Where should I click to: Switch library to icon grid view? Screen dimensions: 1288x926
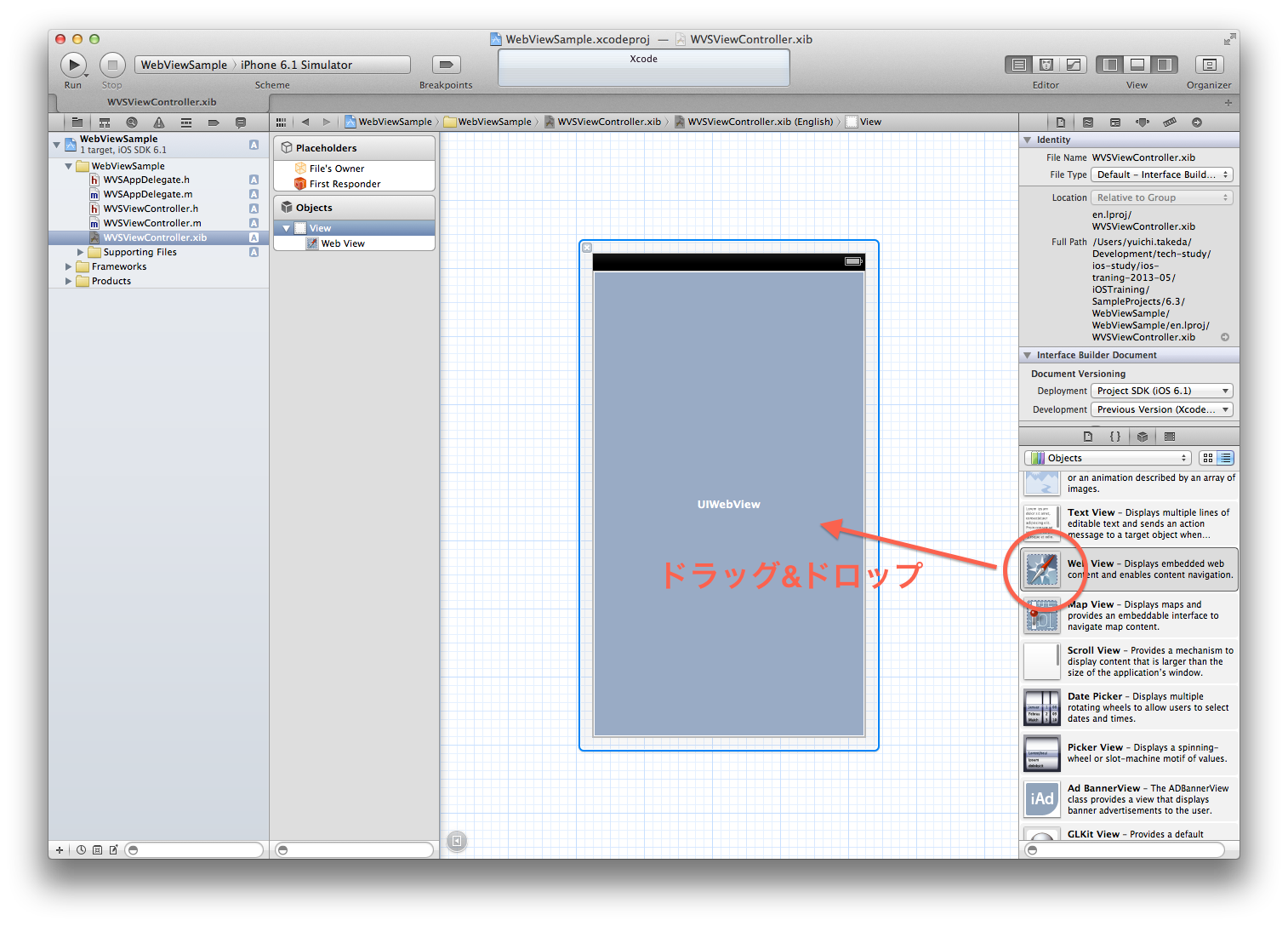click(x=1208, y=458)
